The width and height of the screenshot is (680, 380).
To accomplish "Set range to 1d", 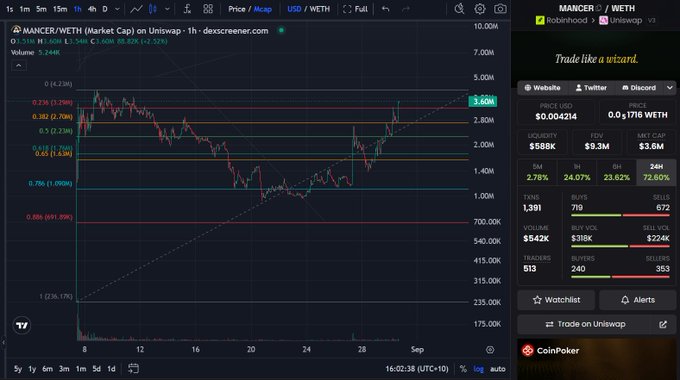I will click(x=111, y=369).
